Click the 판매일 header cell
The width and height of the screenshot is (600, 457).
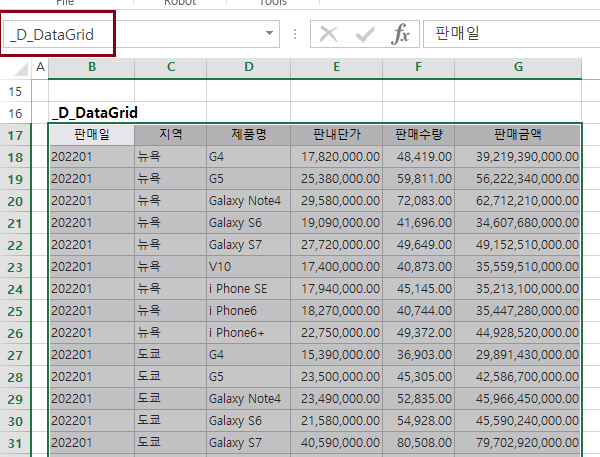pyautogui.click(x=91, y=135)
